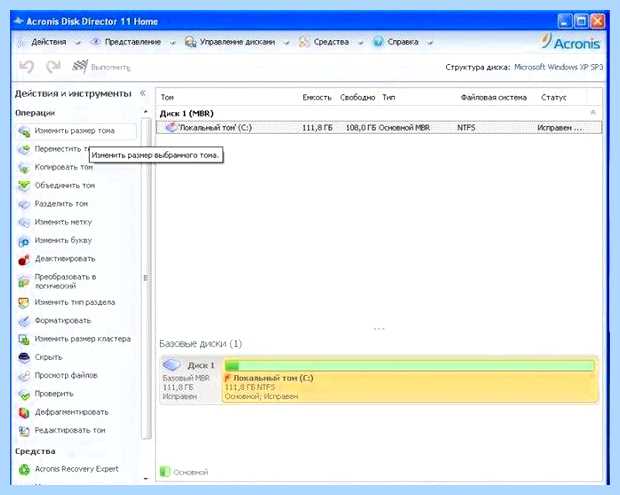Screen dimensions: 620x495
Task: Click the Объединить том icon
Action: [x=24, y=186]
